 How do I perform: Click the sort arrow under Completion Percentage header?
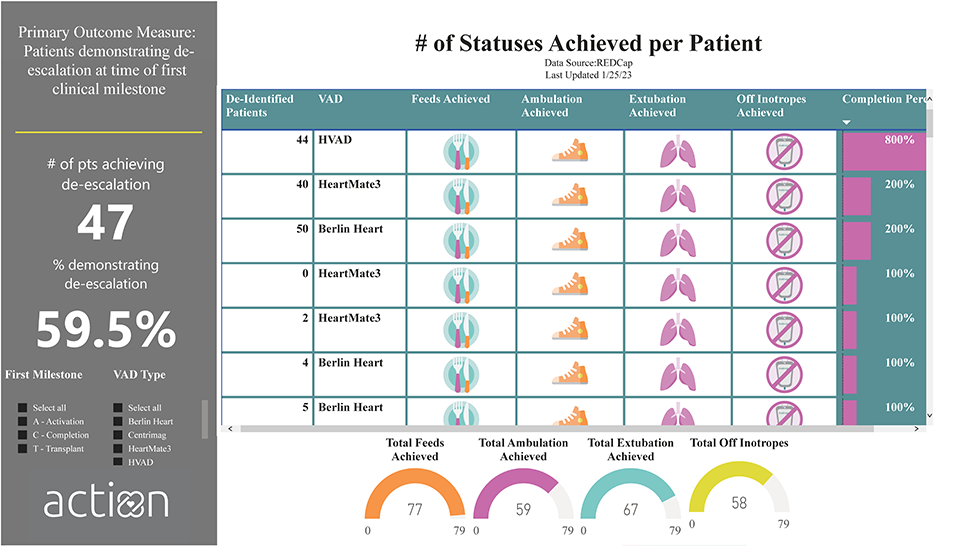[x=848, y=122]
